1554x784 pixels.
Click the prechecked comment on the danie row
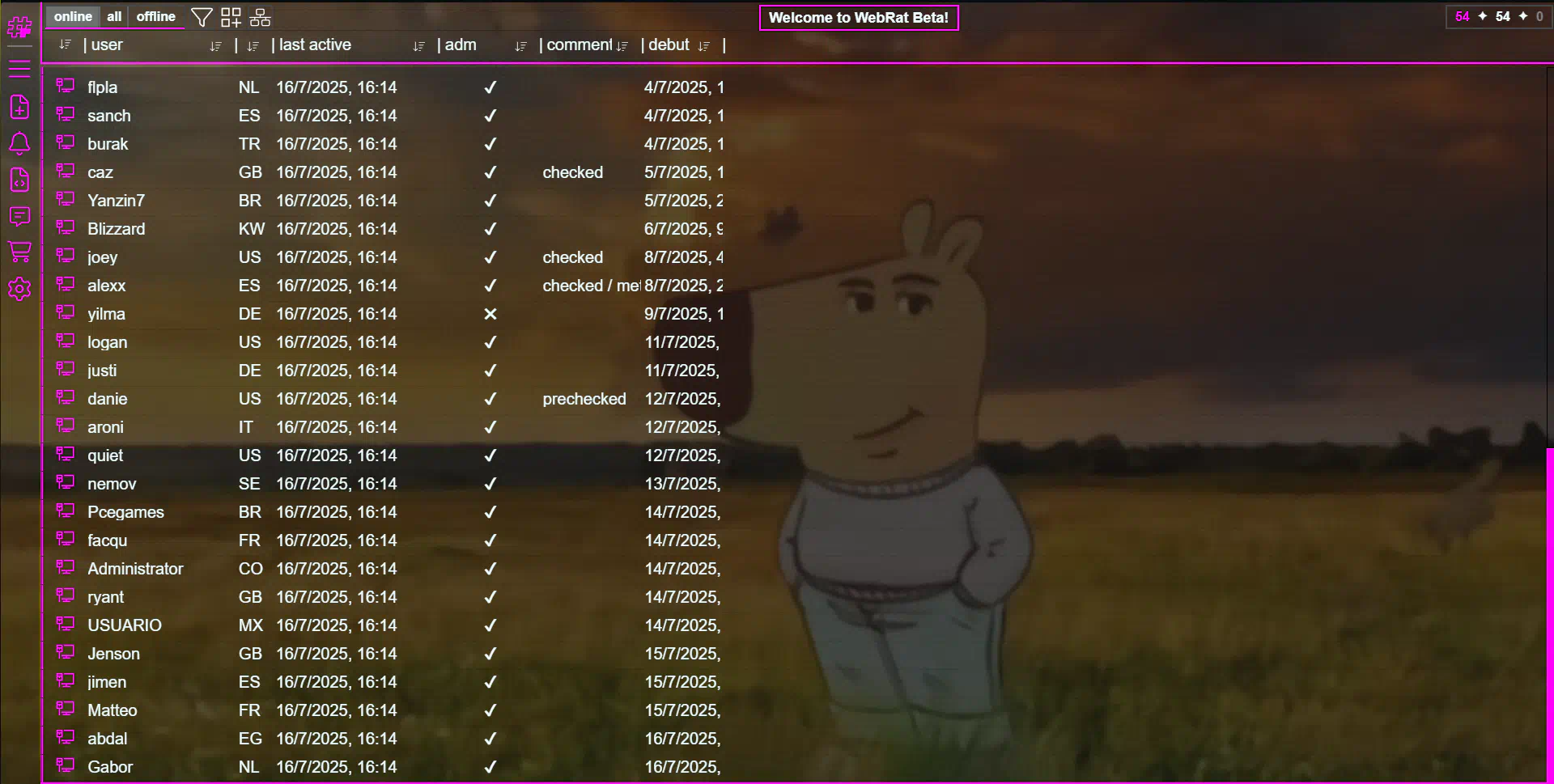(584, 399)
